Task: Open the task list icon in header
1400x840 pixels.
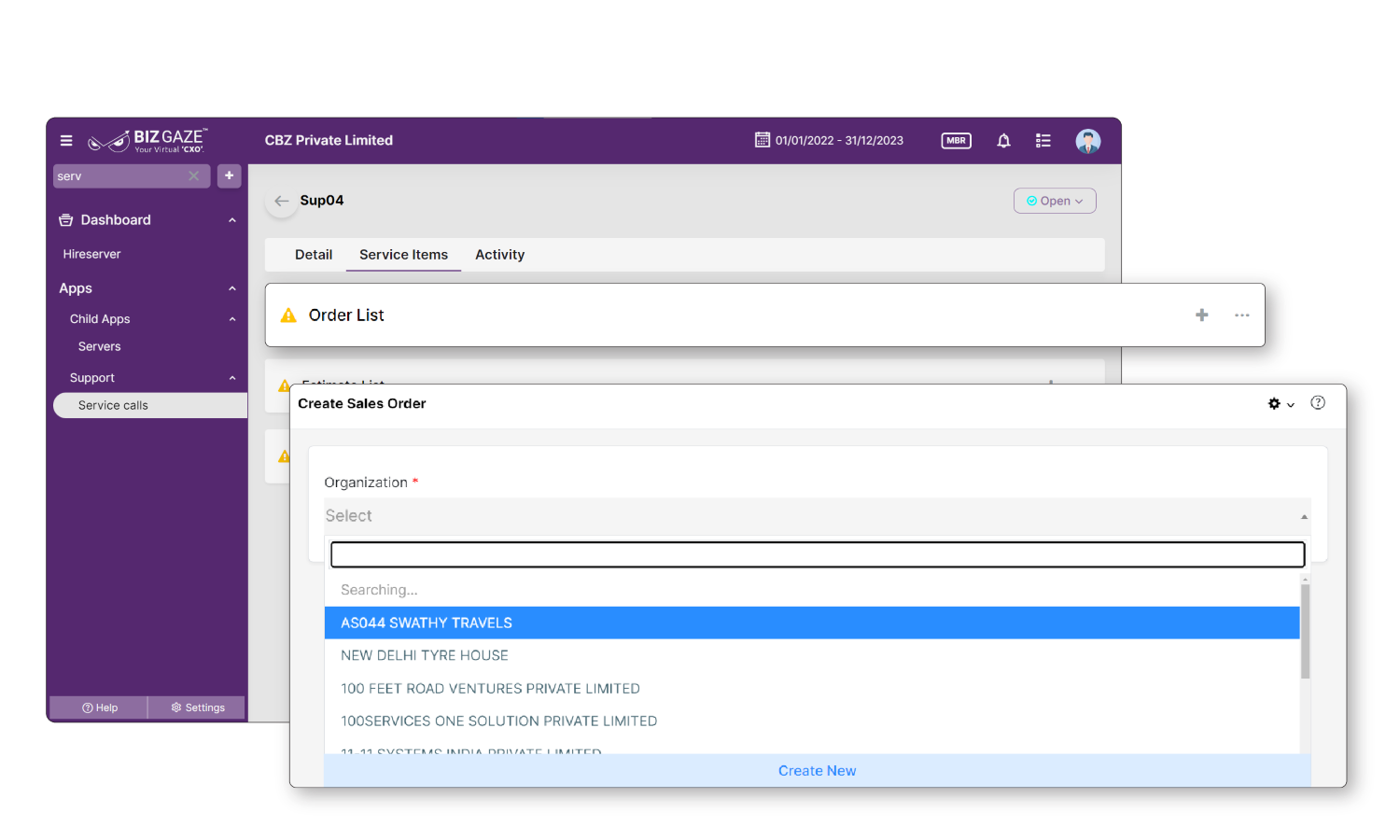Action: click(x=1043, y=141)
